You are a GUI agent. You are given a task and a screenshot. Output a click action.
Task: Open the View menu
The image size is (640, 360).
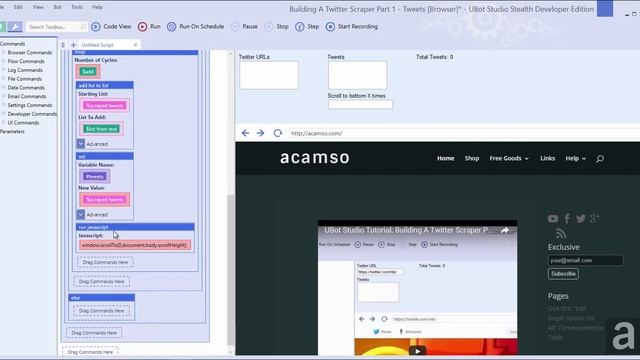pos(38,7)
